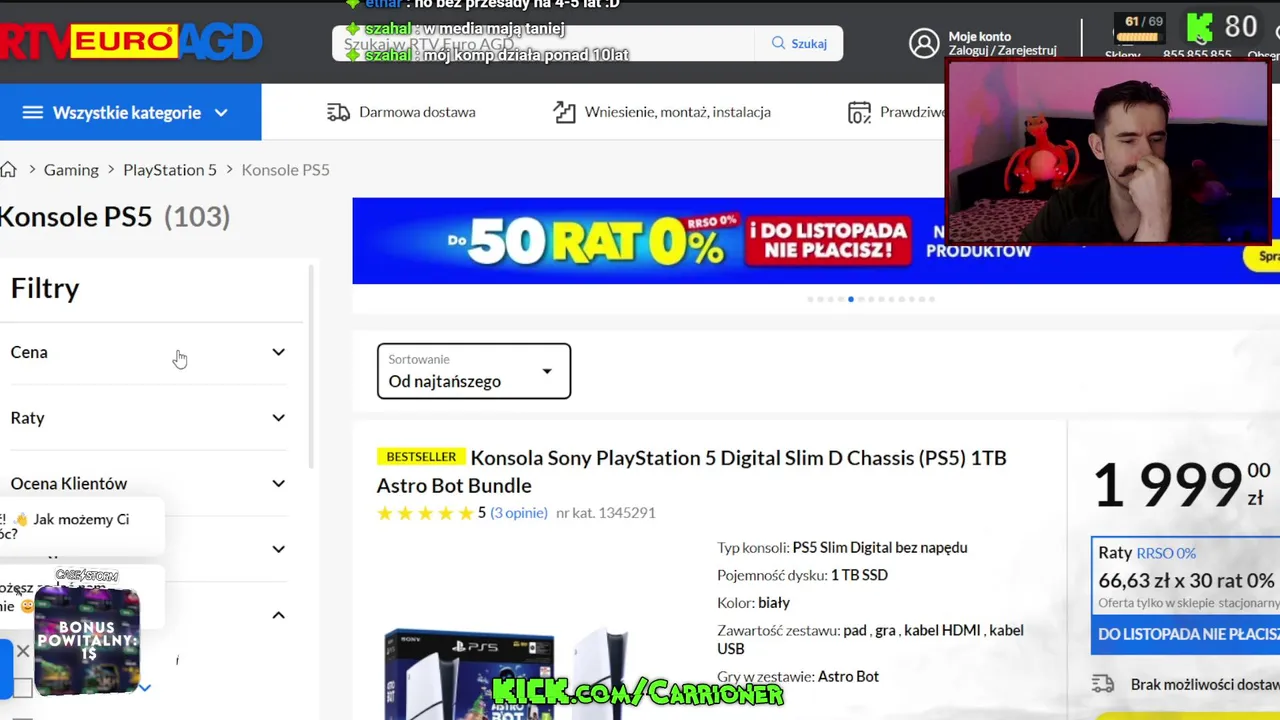Open the Sortowanie dropdown
Viewport: 1280px width, 720px height.
(x=474, y=371)
